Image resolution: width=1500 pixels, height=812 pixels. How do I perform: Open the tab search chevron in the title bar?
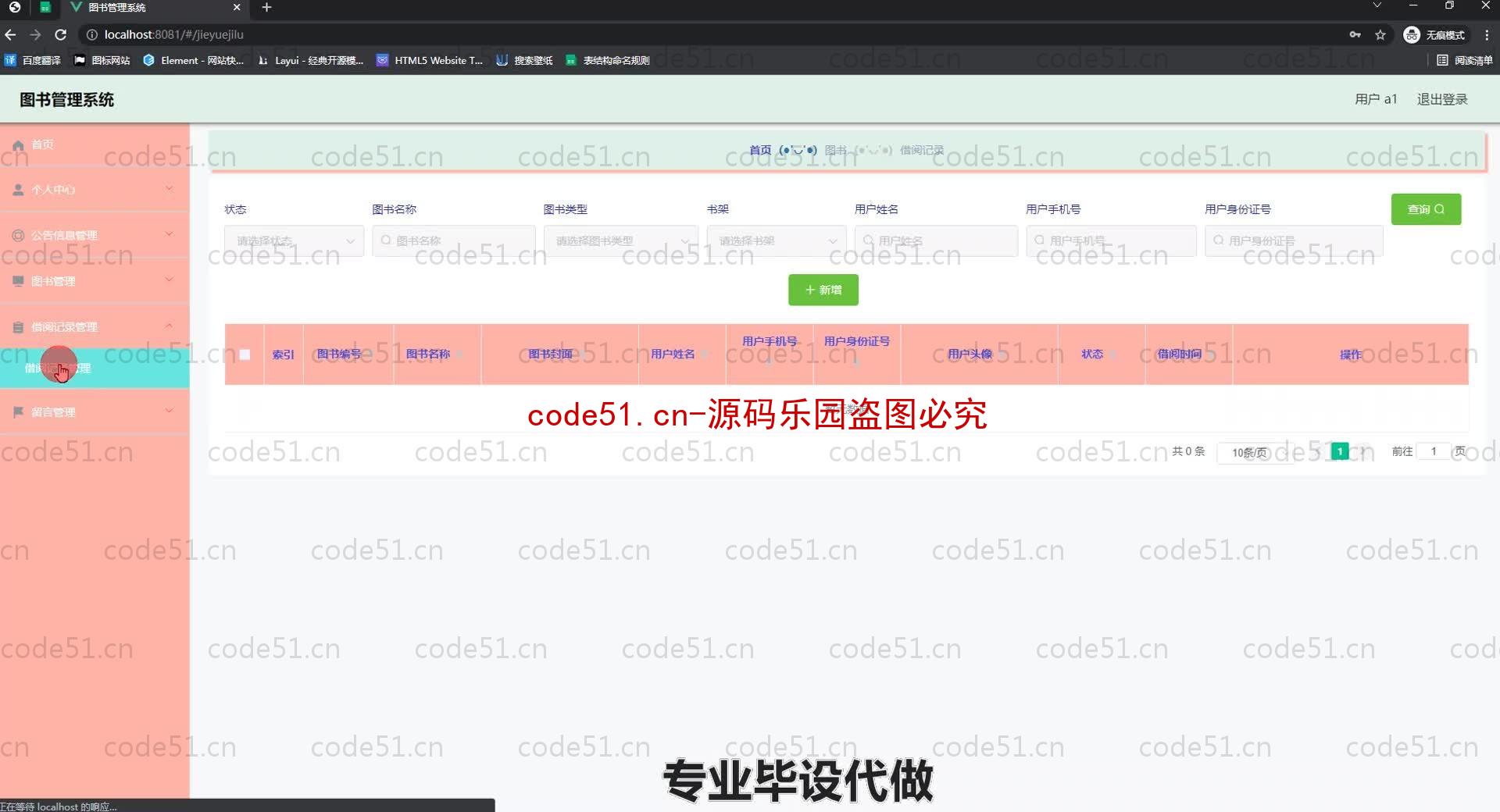(1377, 6)
